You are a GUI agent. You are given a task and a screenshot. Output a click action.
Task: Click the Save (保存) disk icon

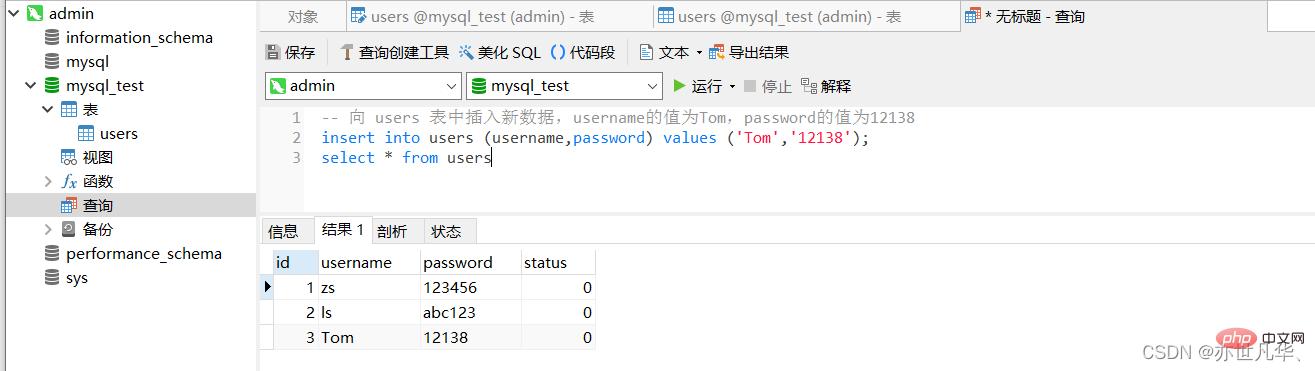tap(273, 53)
